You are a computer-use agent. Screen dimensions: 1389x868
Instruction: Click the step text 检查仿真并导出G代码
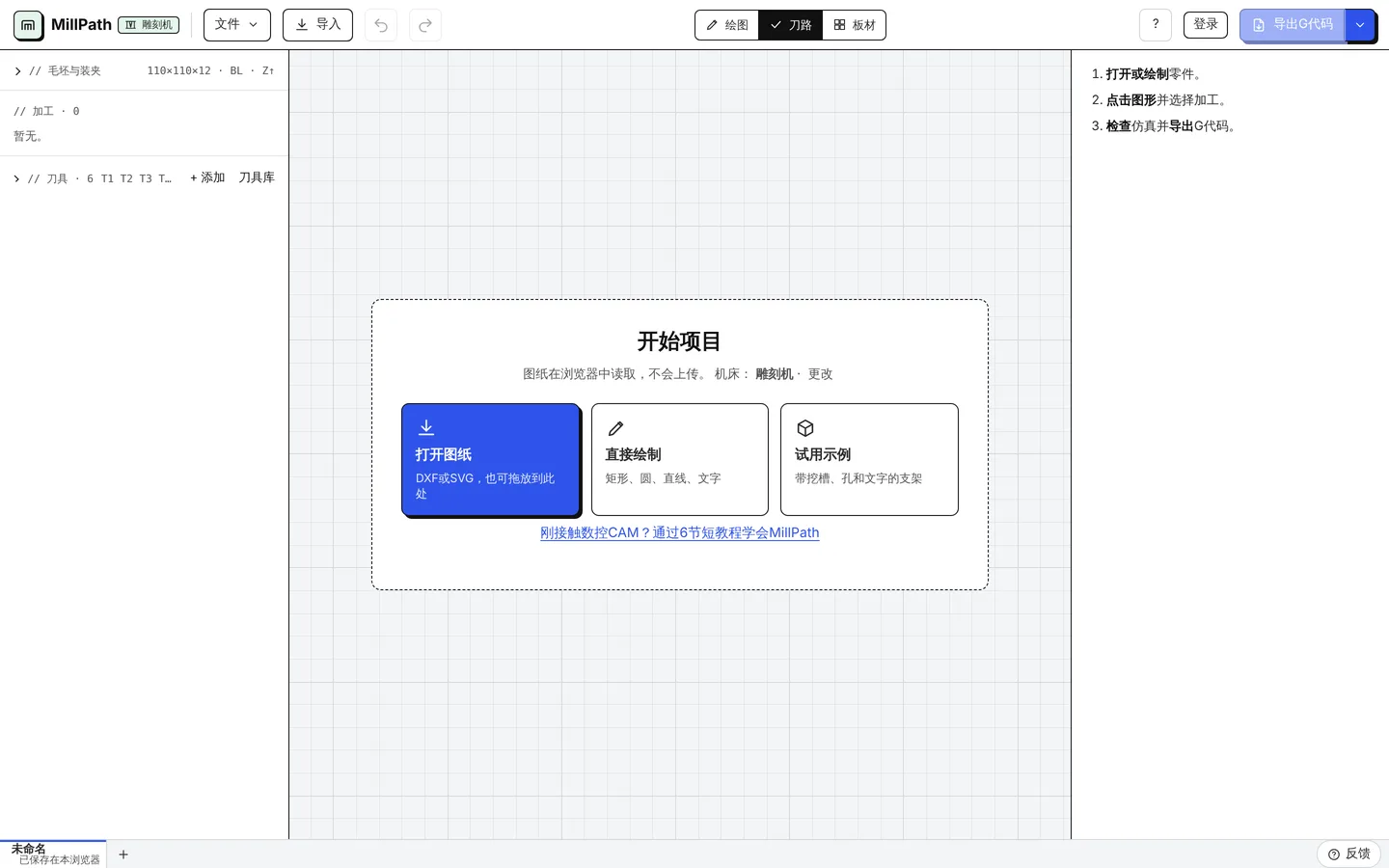pyautogui.click(x=1172, y=126)
